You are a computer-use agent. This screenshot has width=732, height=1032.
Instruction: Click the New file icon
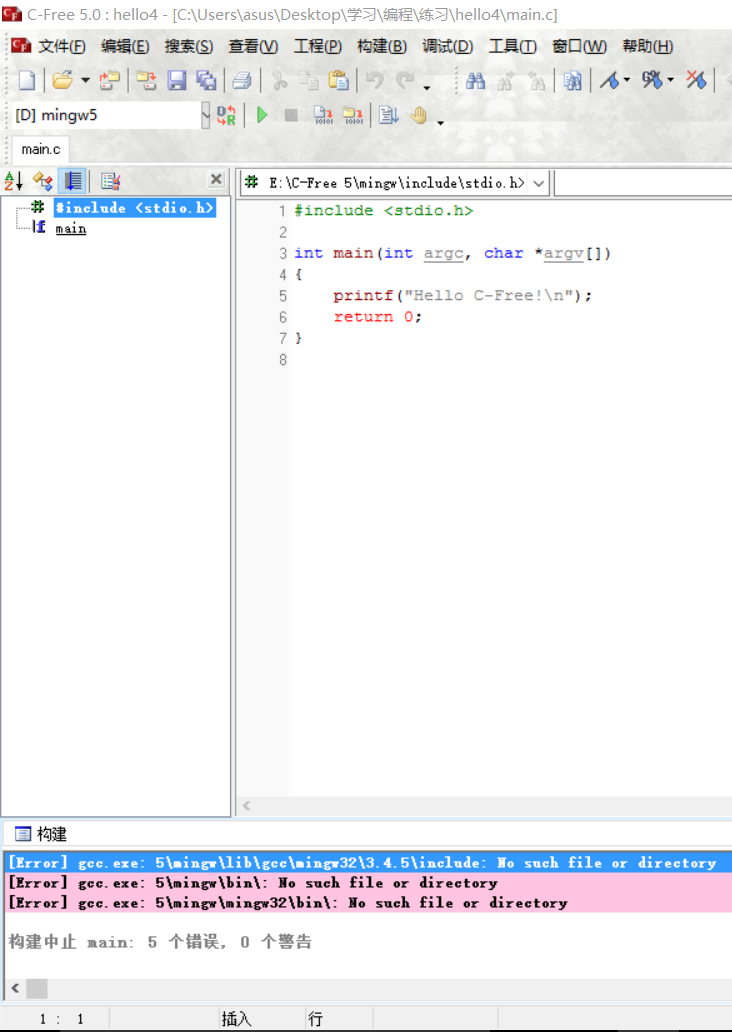tap(27, 80)
